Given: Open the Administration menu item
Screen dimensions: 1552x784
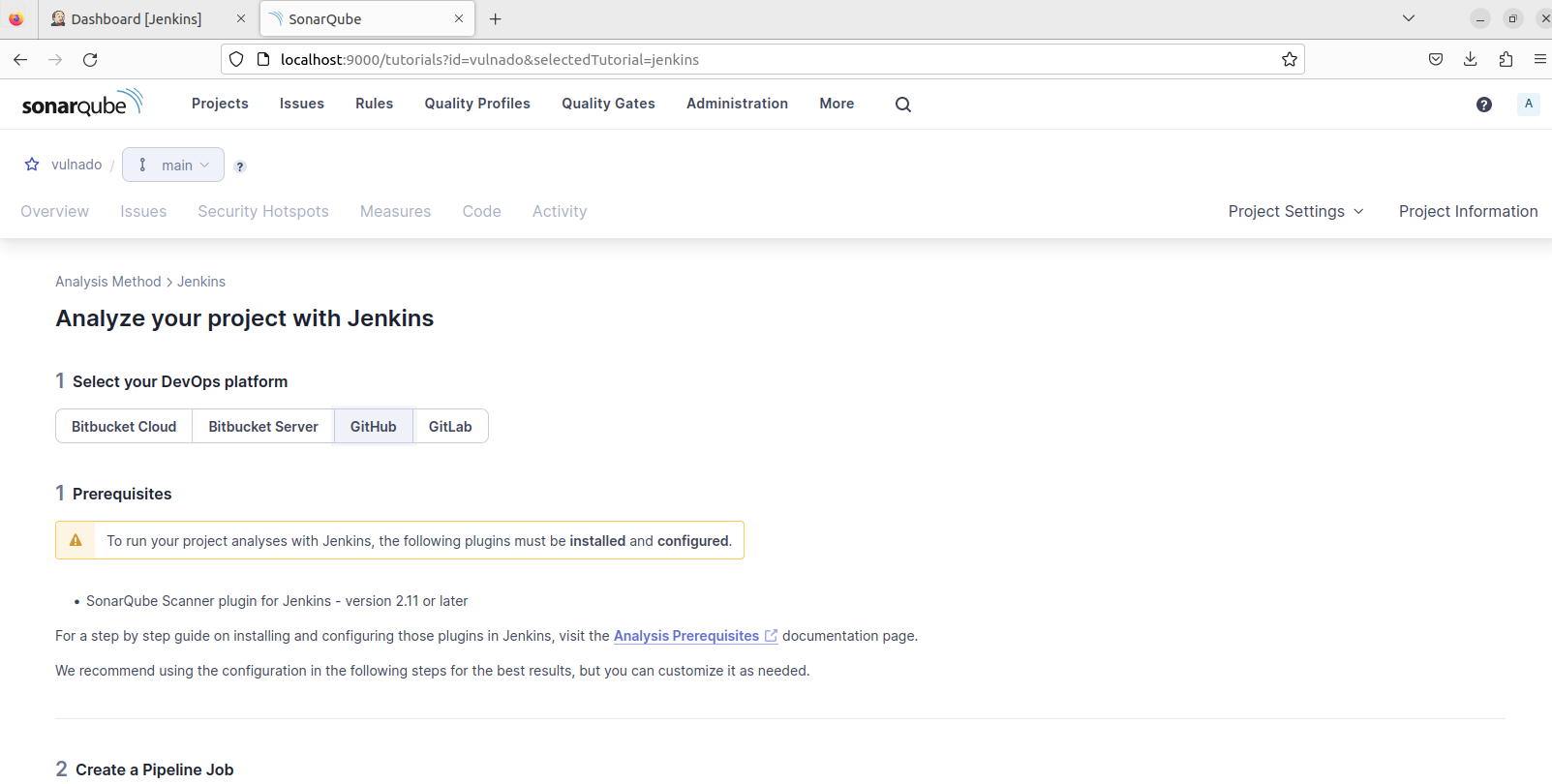Looking at the screenshot, I should point(737,104).
